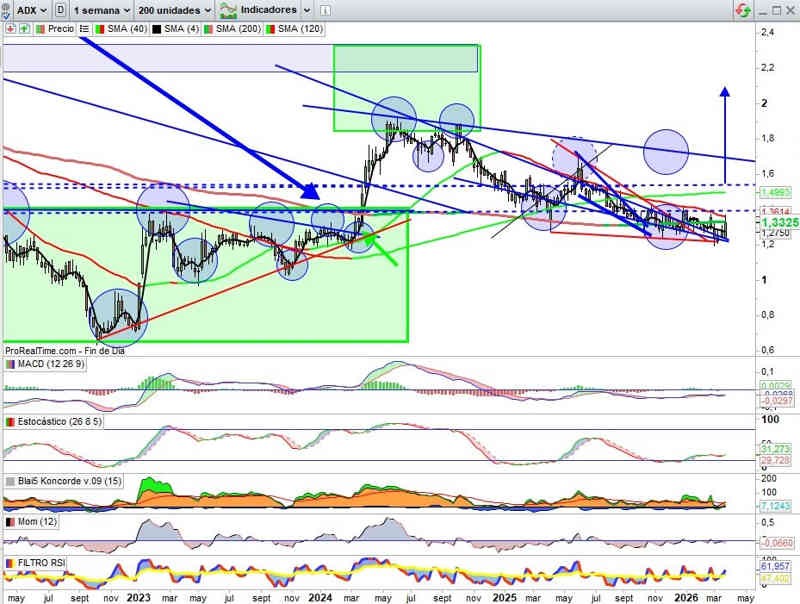
Task: Click the red-green refresh arrows icon
Action: pos(742,10)
